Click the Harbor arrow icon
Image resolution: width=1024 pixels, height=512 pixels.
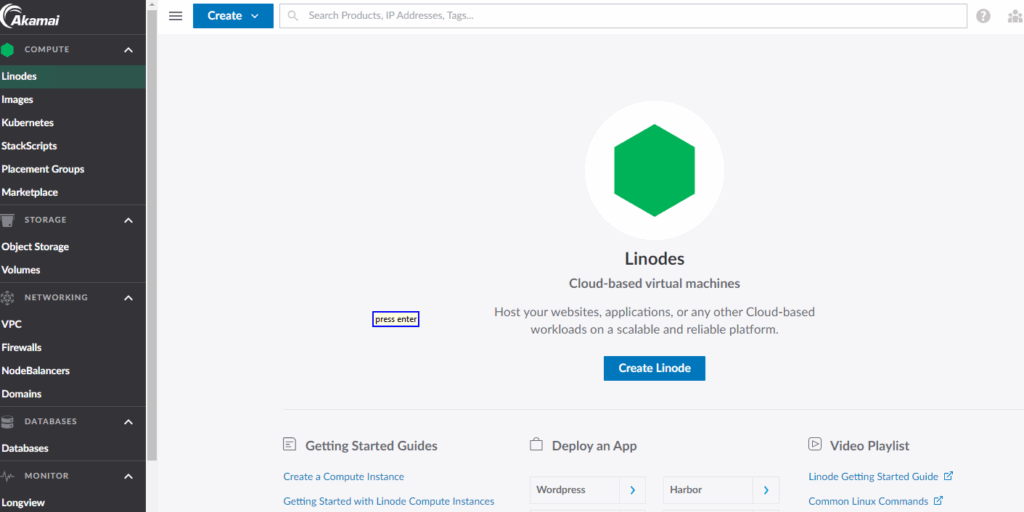[765, 490]
